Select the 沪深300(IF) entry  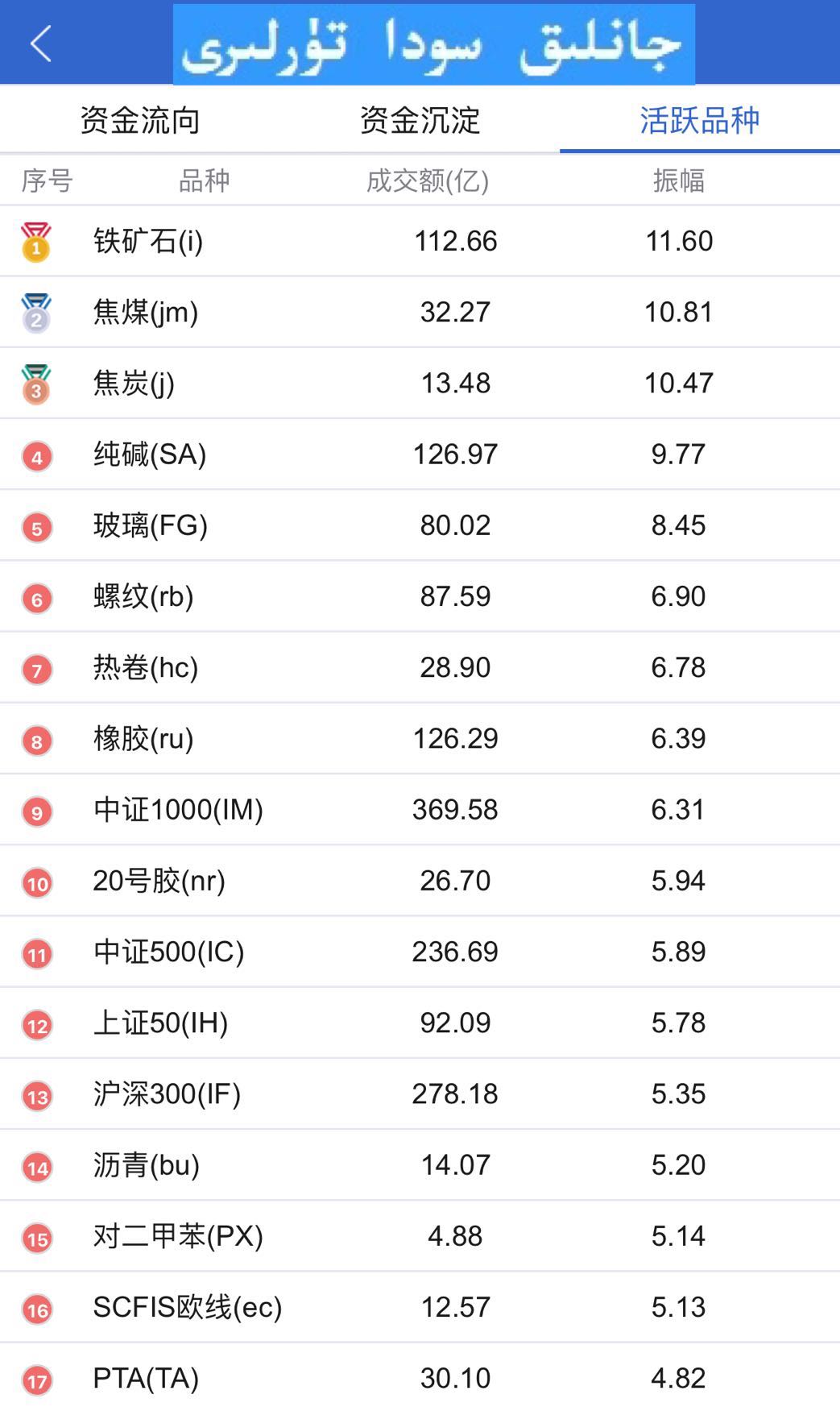point(420,1094)
